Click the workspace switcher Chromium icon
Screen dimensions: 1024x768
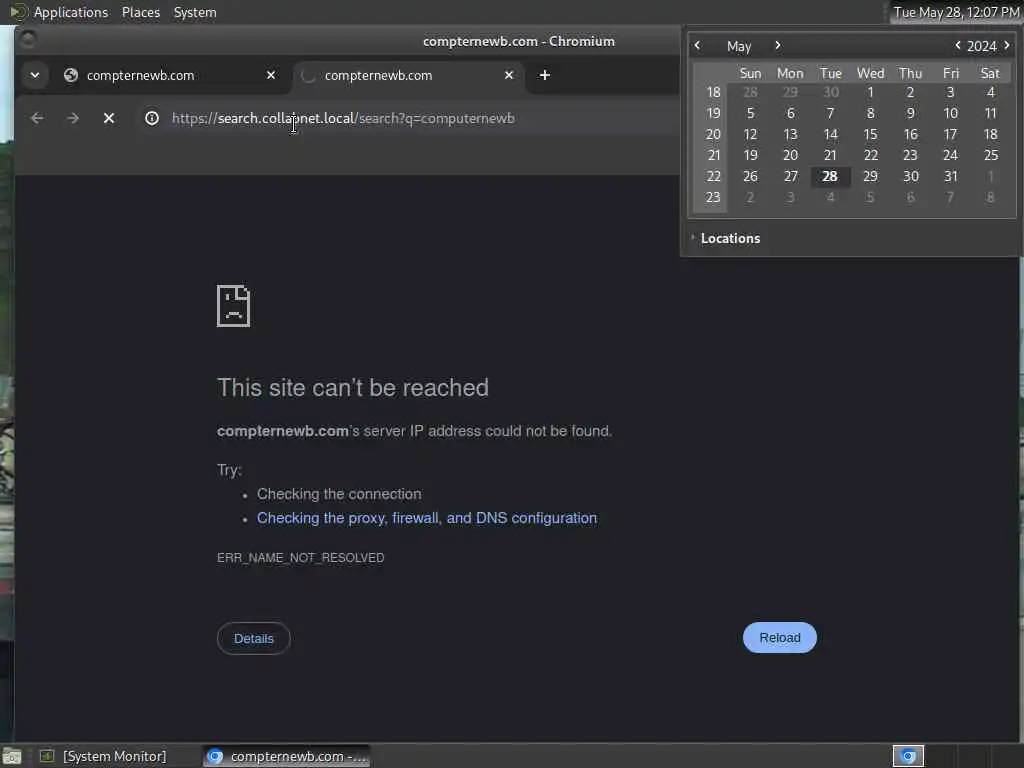pos(908,756)
